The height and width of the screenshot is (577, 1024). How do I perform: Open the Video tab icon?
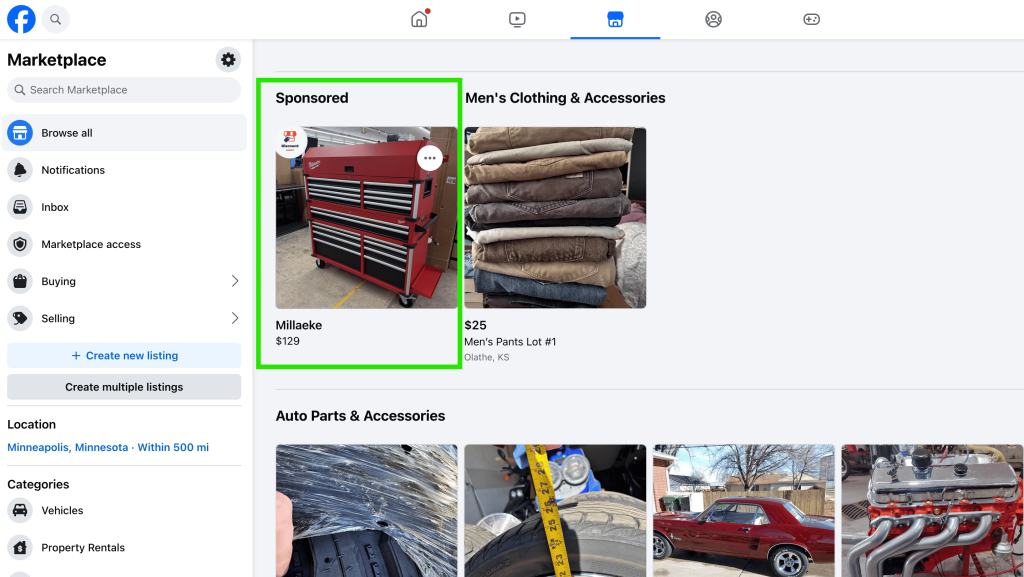pos(517,19)
